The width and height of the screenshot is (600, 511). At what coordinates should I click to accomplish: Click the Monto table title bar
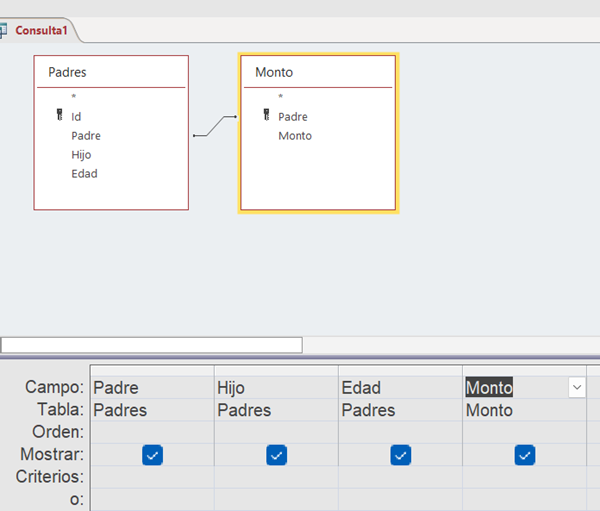[x=318, y=72]
